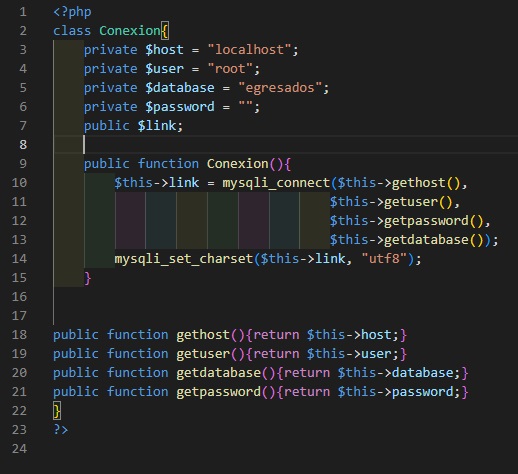
Task: Click the "<?php" opening tag
Action: click(72, 12)
